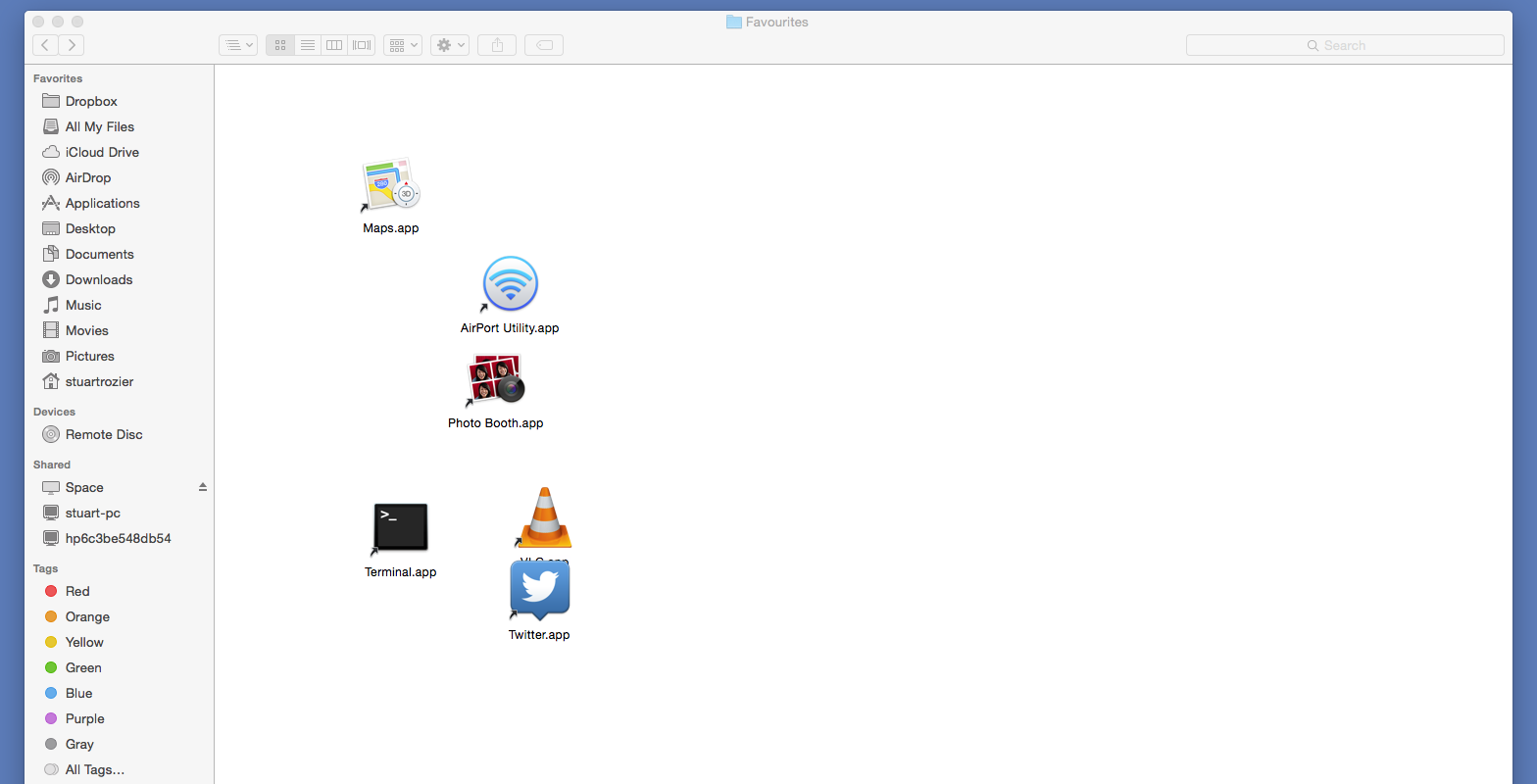Switch to icon view
1537x784 pixels.
pyautogui.click(x=280, y=45)
